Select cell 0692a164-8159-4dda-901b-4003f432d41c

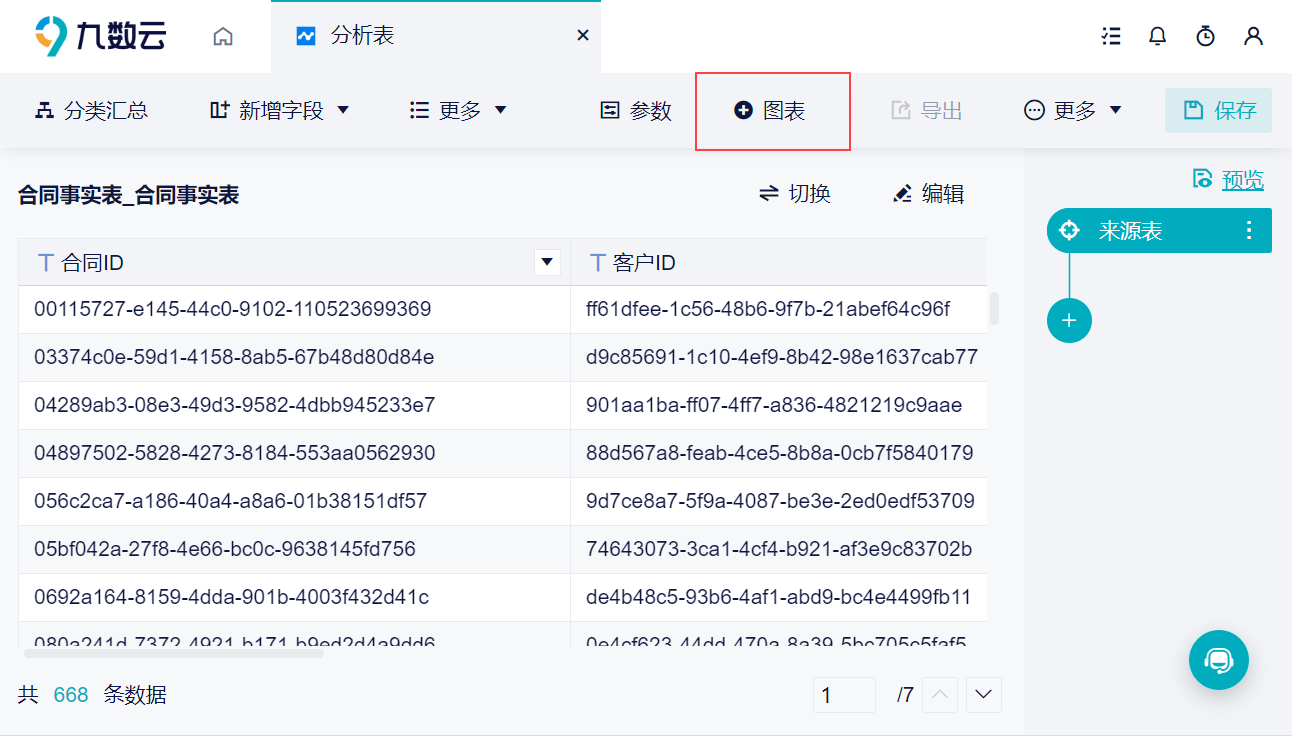[x=294, y=597]
